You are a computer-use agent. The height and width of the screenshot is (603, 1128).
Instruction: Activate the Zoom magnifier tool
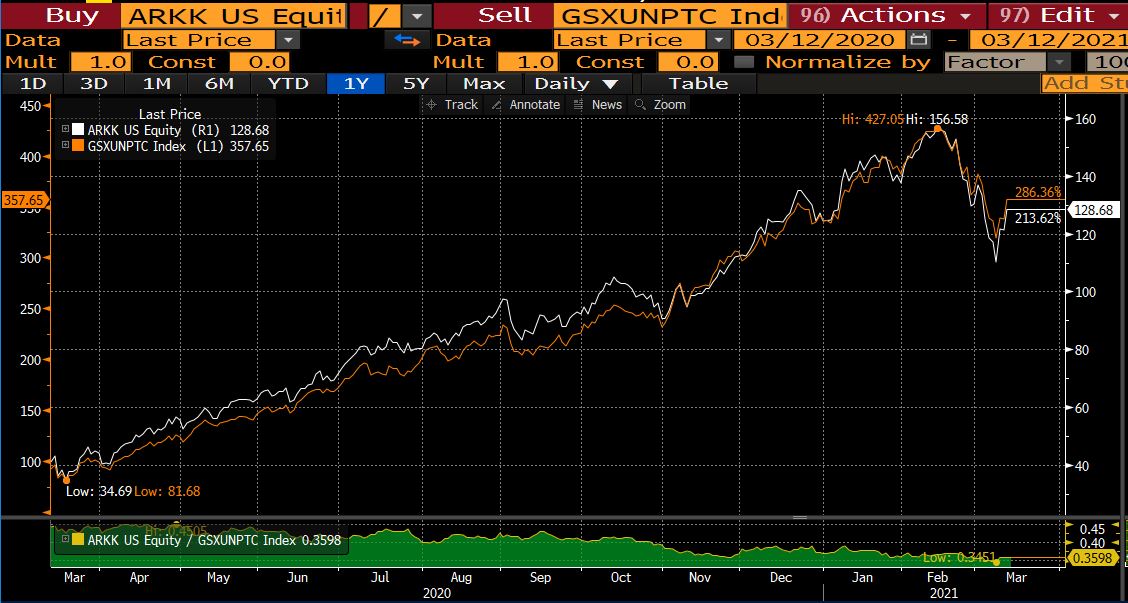(x=660, y=105)
